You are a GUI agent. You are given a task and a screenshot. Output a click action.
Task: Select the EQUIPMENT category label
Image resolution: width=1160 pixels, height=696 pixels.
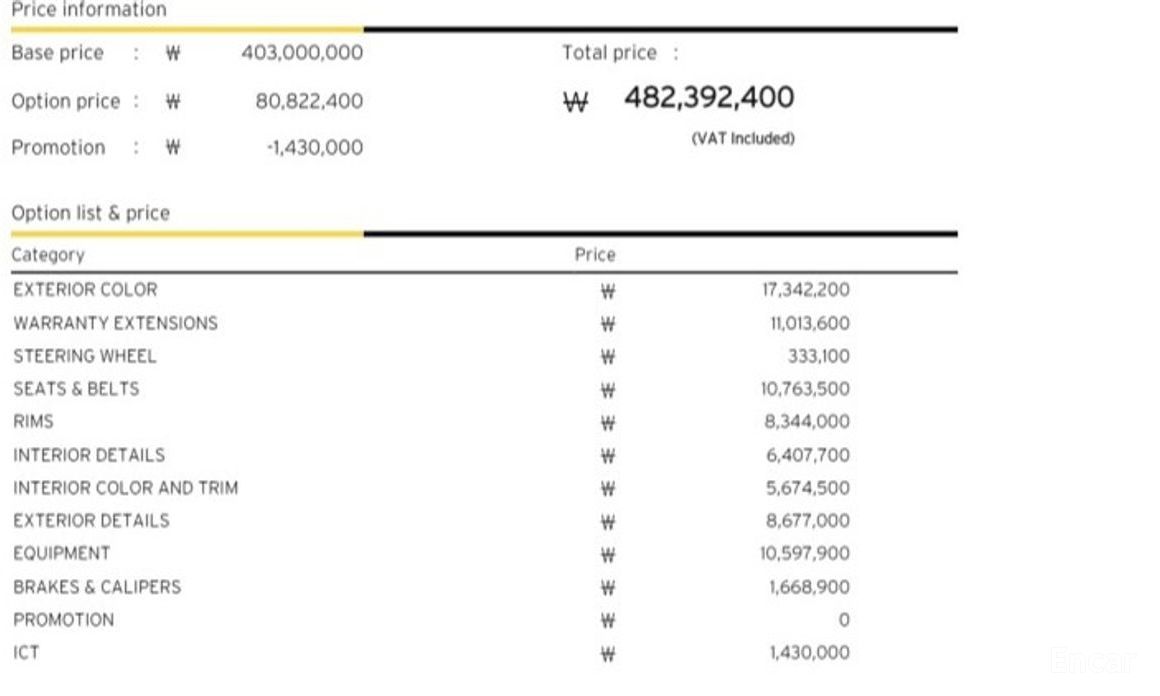coord(62,553)
